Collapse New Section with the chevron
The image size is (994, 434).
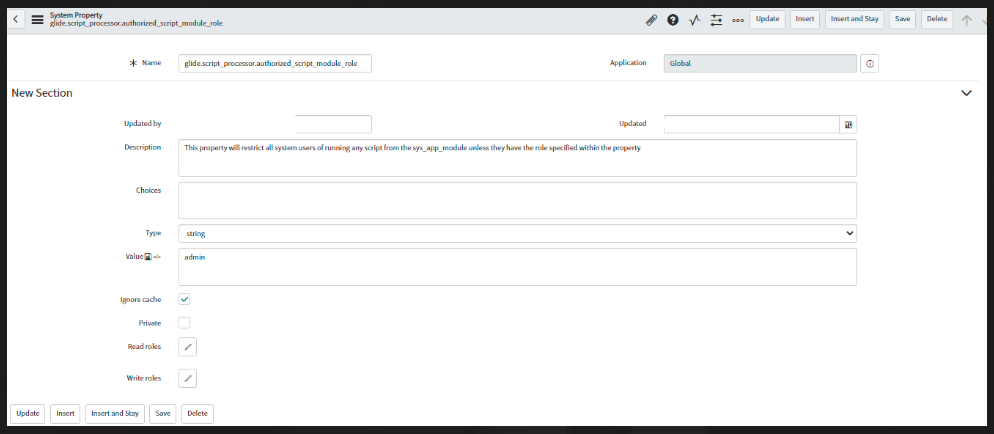pos(966,93)
